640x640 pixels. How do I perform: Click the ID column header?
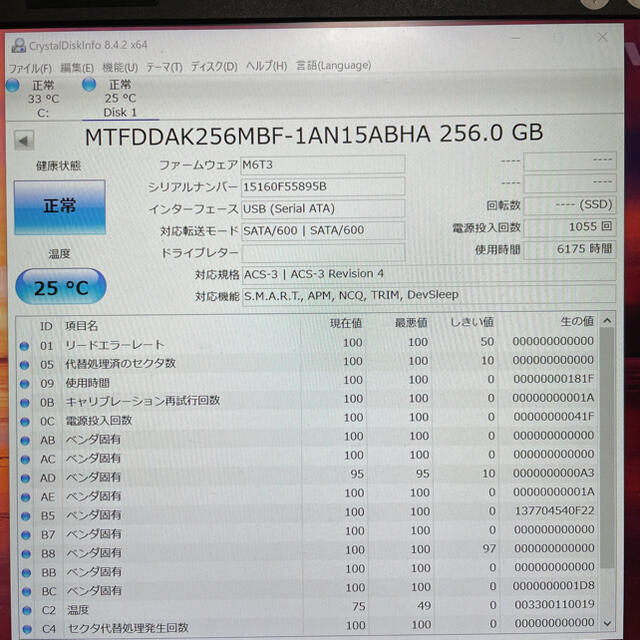point(46,326)
